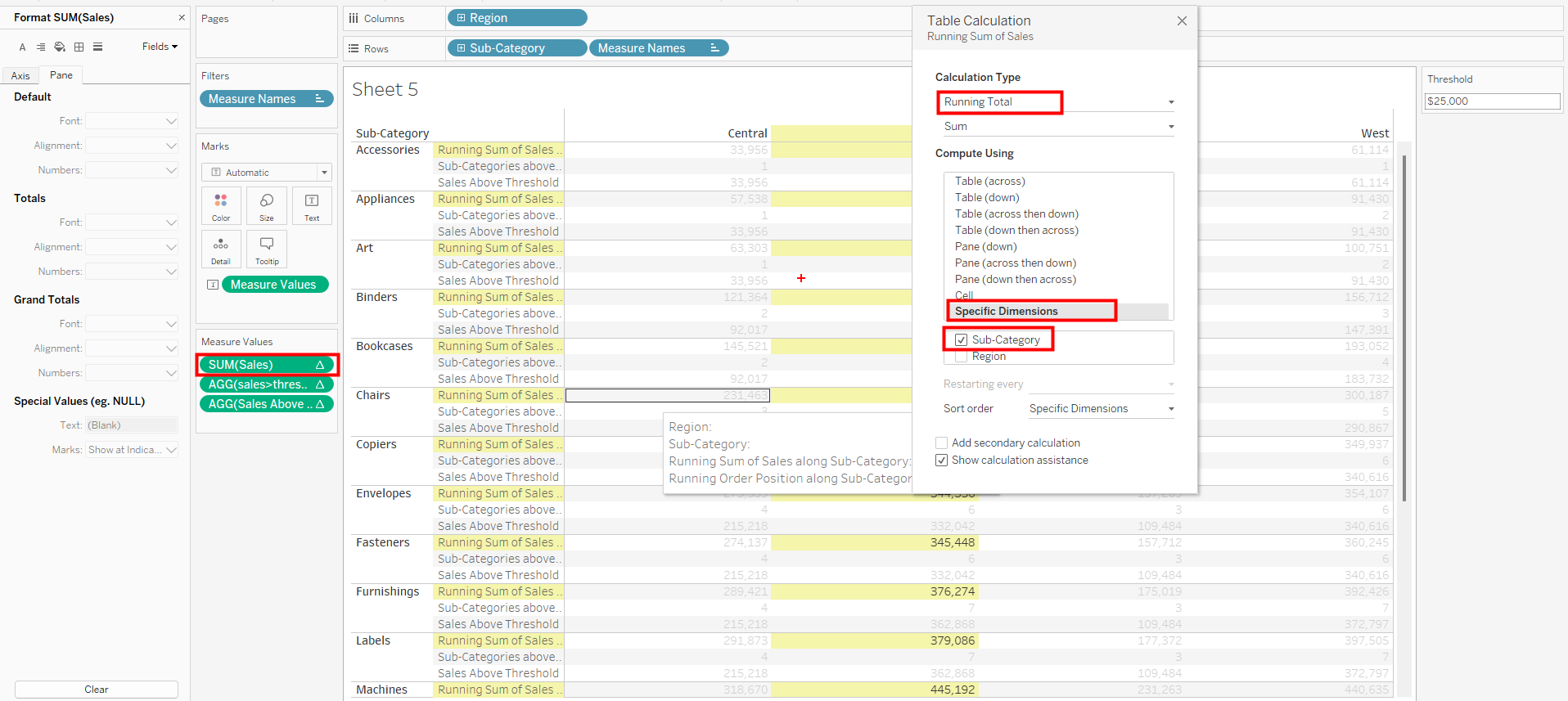
Task: Click the Sub-Category pill on Rows shelf
Action: pyautogui.click(x=517, y=48)
